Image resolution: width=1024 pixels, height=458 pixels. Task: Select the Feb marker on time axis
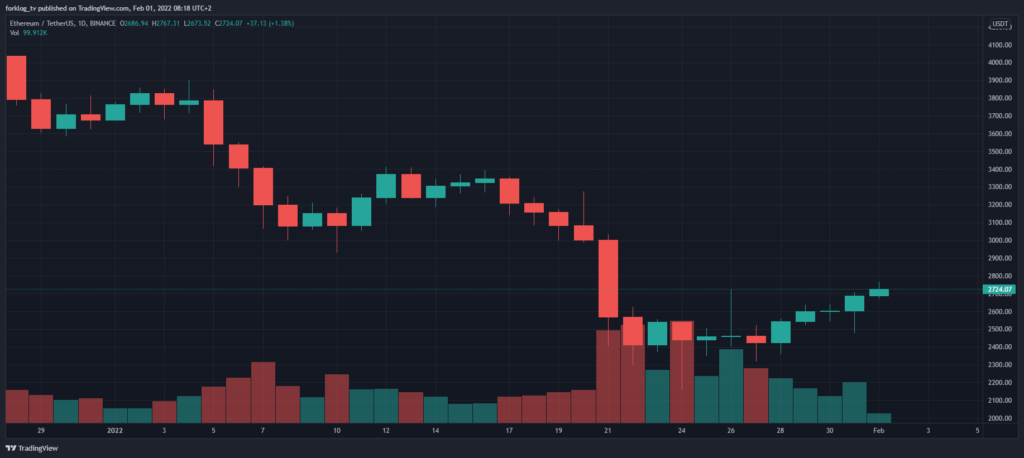879,430
